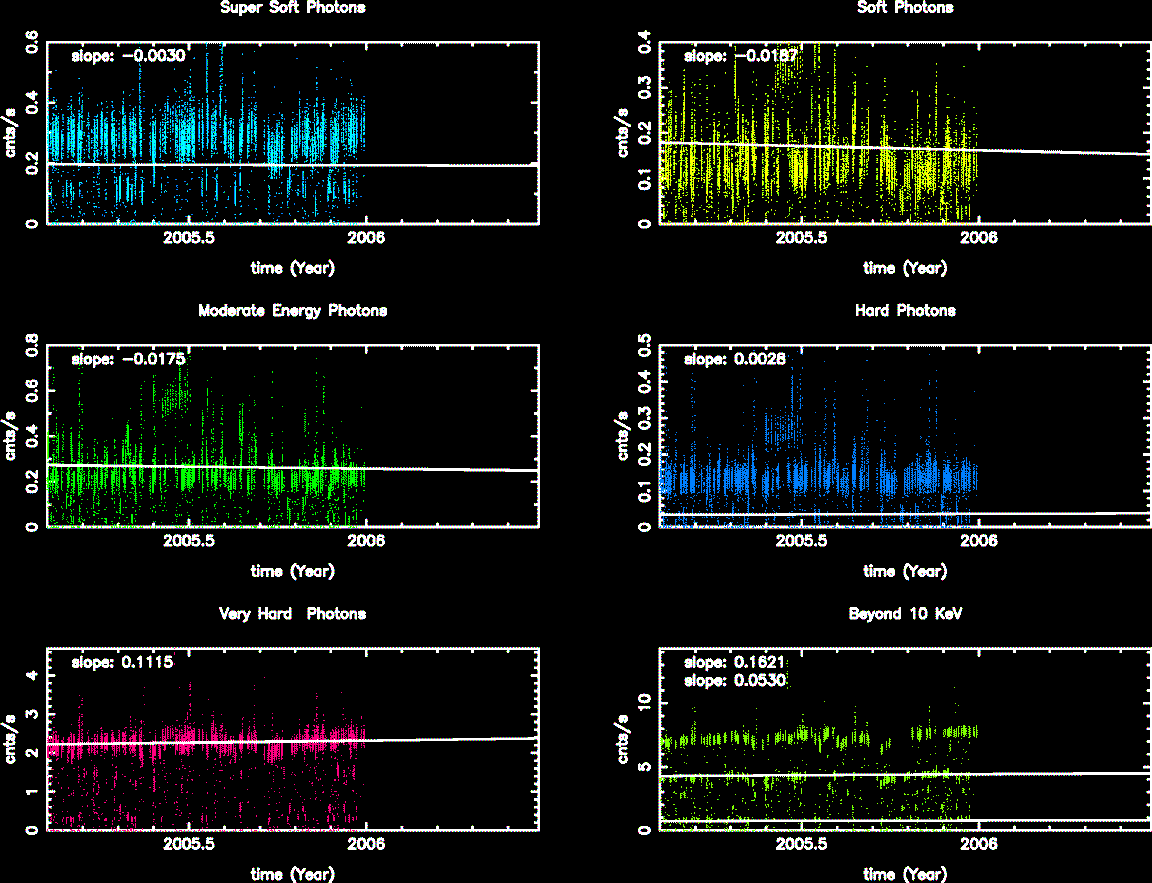The image size is (1152, 883).
Task: Click the cnts/s axis label of Hard Photons
Action: [x=623, y=436]
